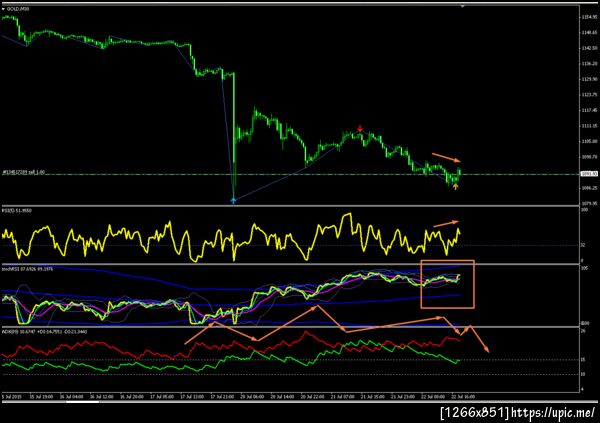
Task: Select the blue up arrow at the price low
Action: (233, 200)
